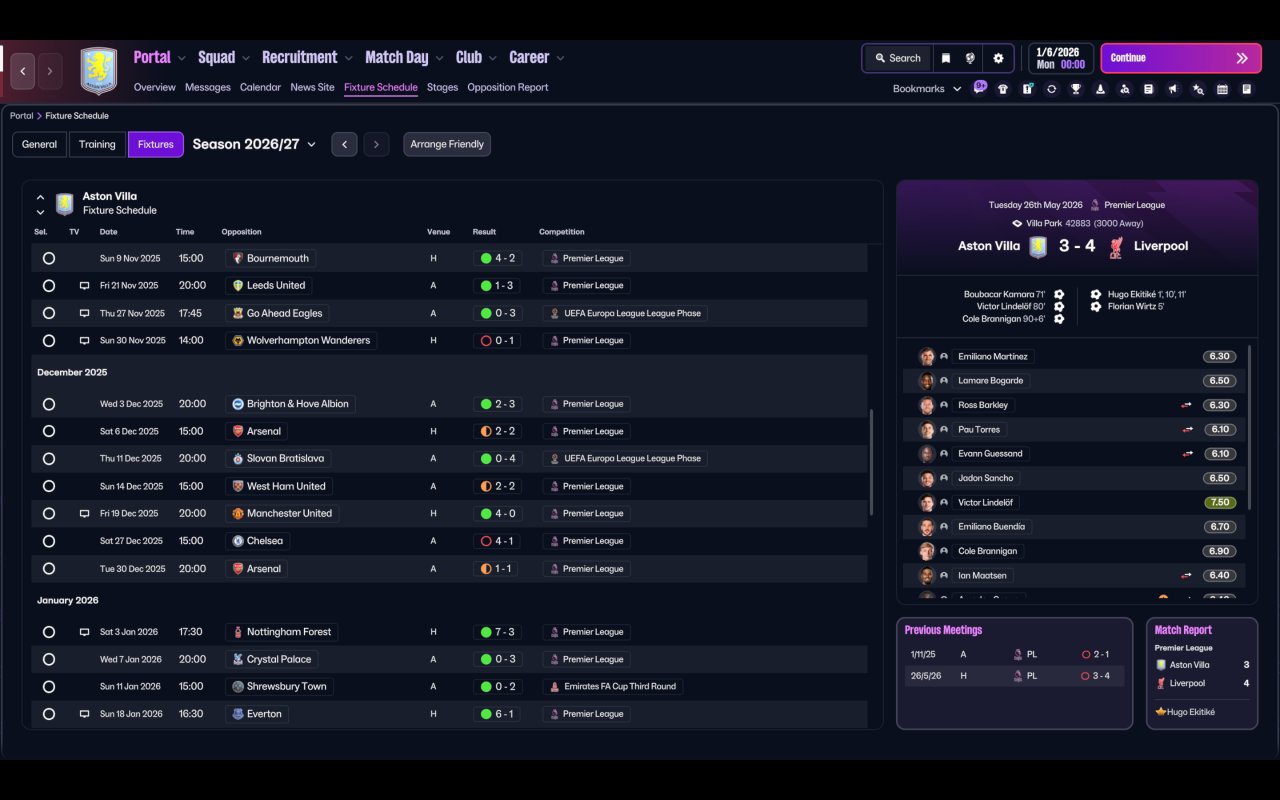Click the shirt icon in bookmarks bar
Screen dimensions: 1280x800
point(1003,89)
